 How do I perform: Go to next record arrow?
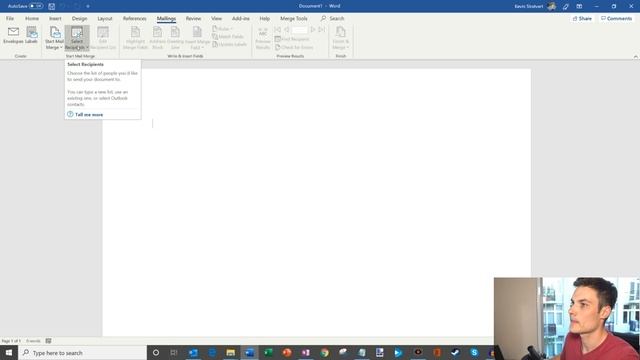click(x=313, y=30)
